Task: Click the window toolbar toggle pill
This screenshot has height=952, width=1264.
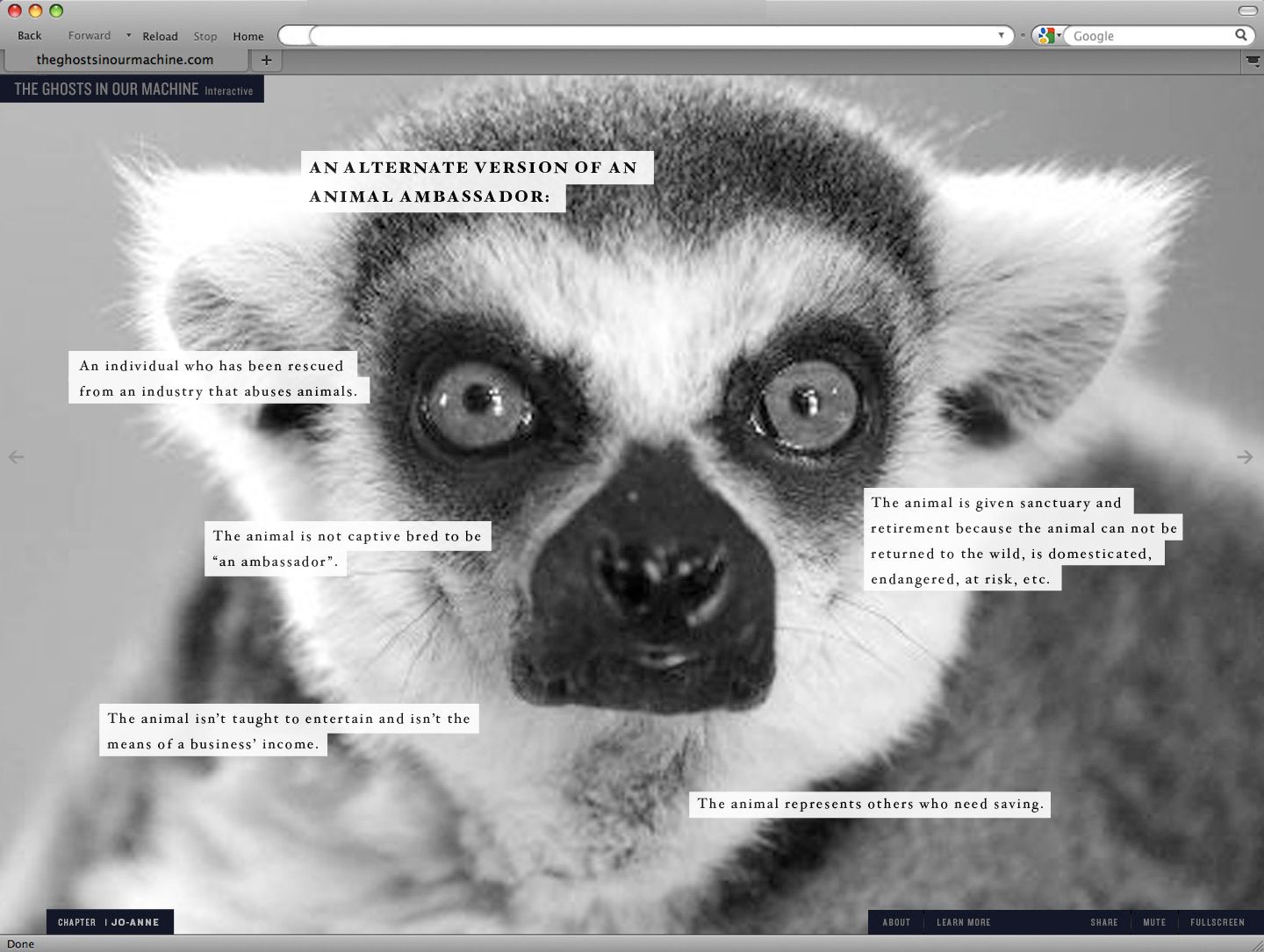Action: [x=1247, y=11]
